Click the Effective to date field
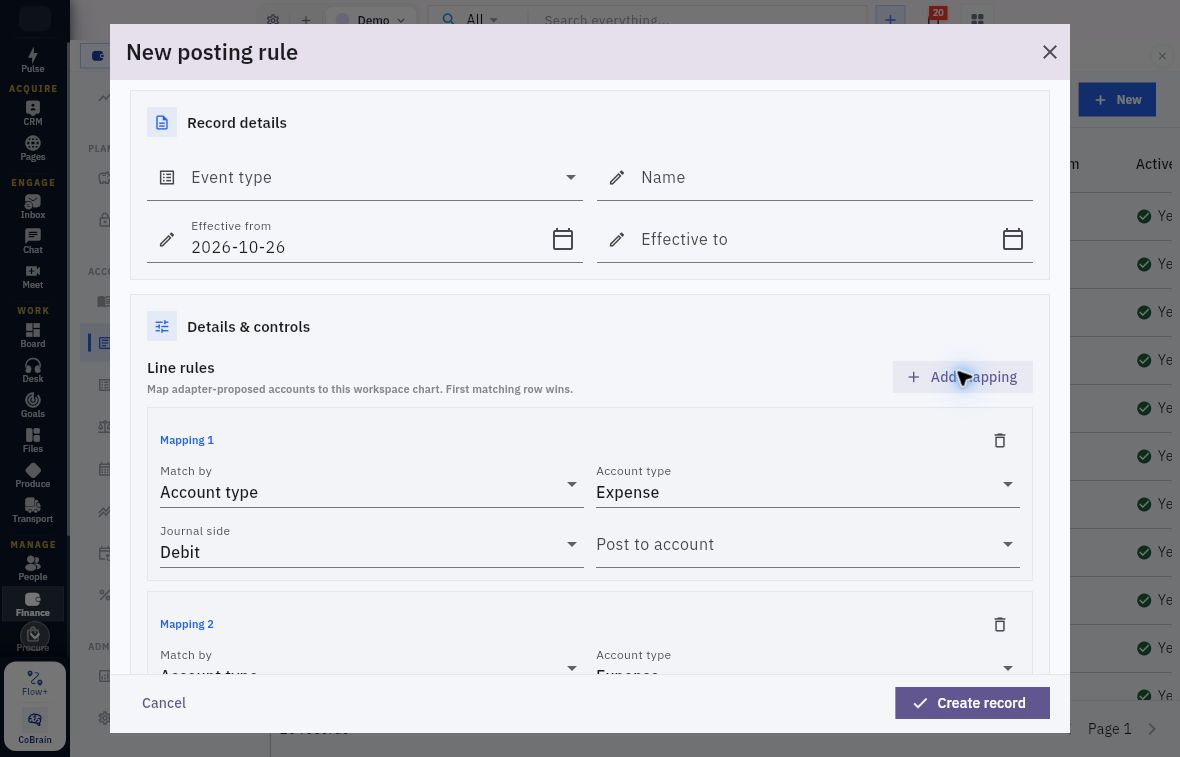Viewport: 1180px width, 757px height. [x=814, y=239]
